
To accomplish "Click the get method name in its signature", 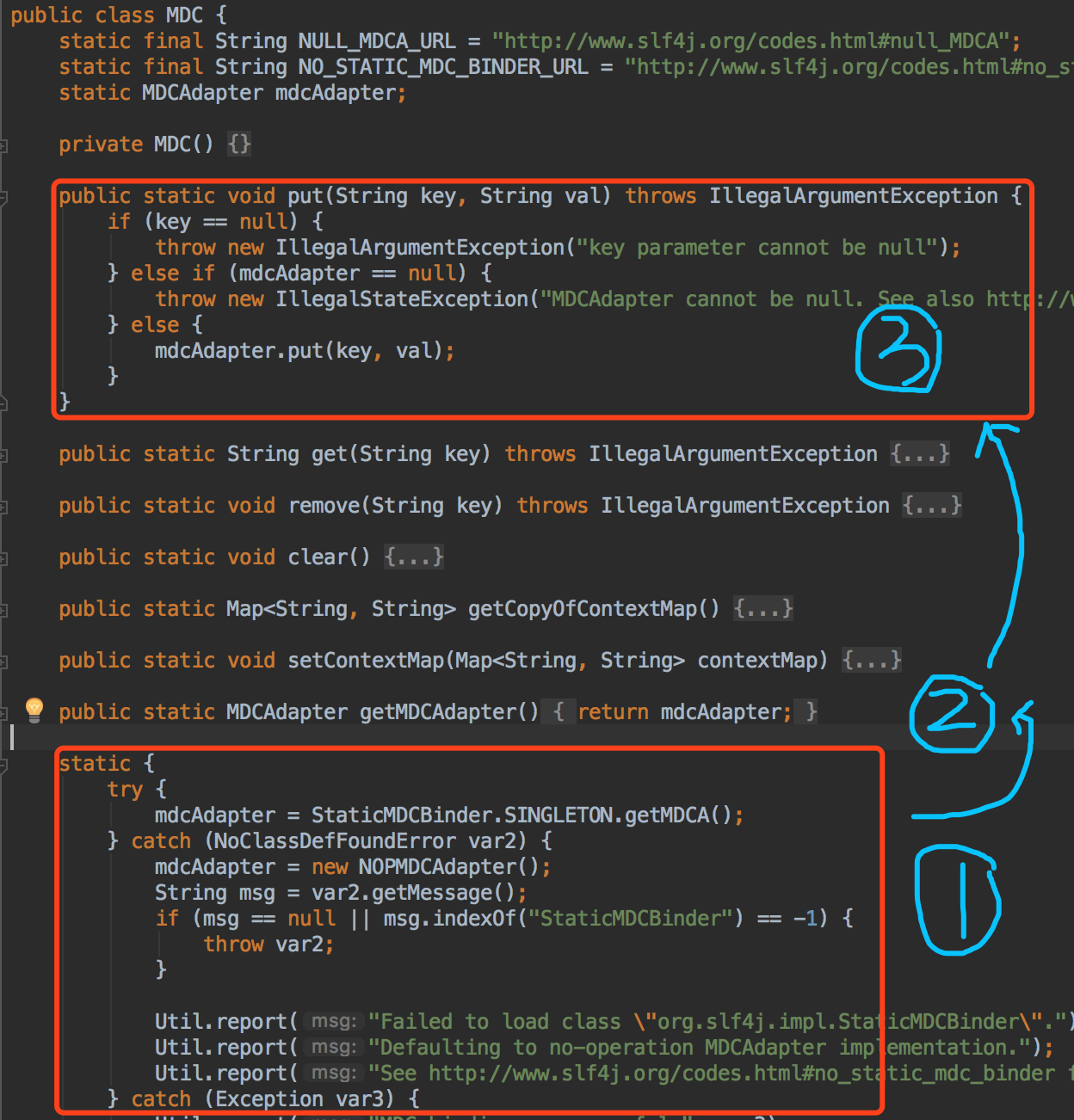I will tap(329, 454).
